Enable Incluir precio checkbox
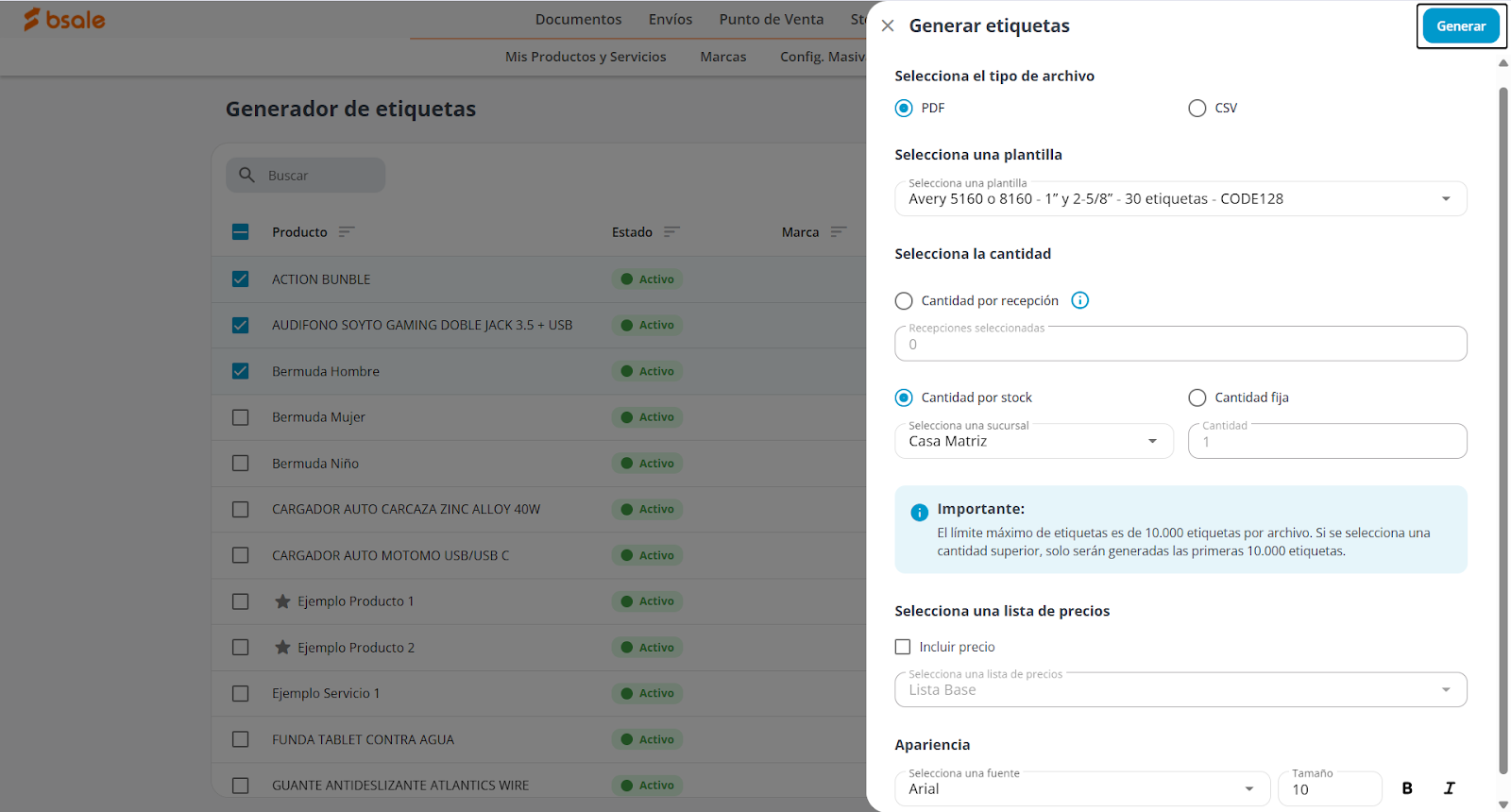This screenshot has height=812, width=1511. tap(903, 647)
